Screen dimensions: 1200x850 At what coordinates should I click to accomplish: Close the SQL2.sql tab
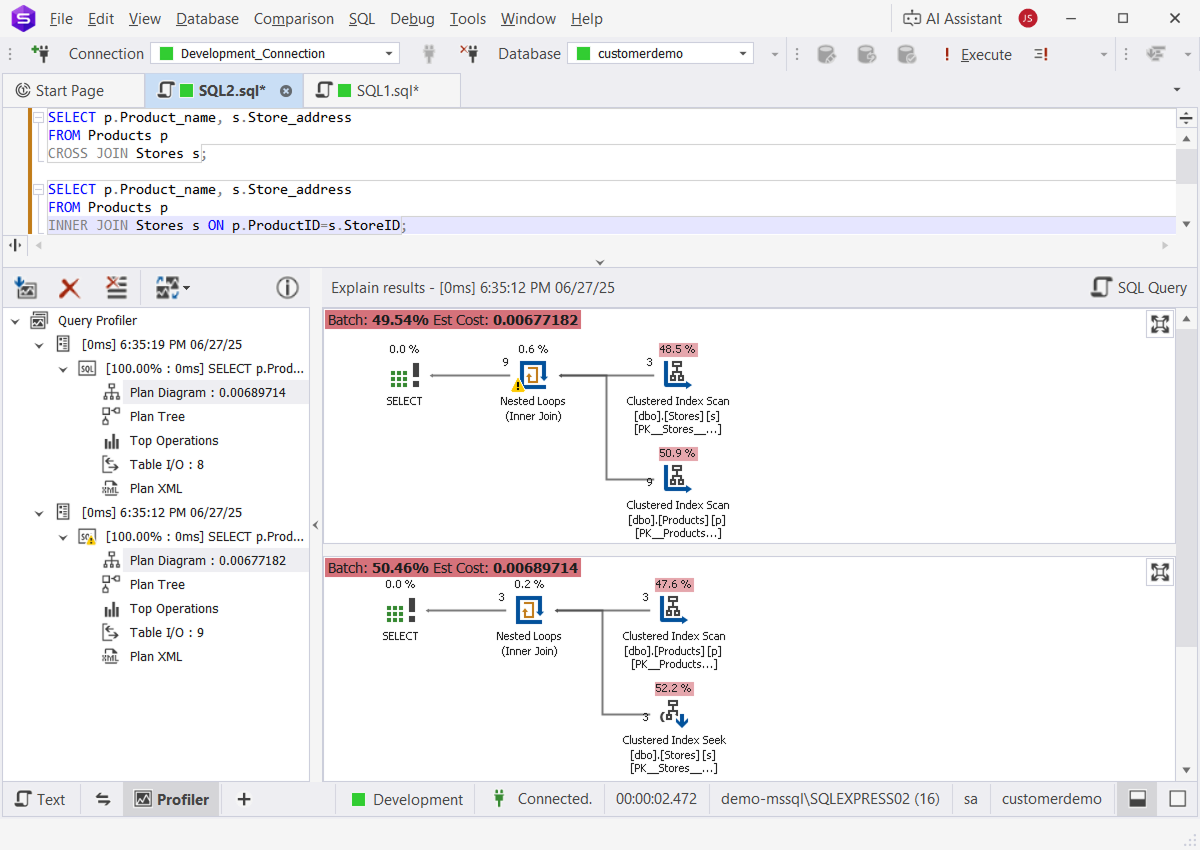pos(286,91)
